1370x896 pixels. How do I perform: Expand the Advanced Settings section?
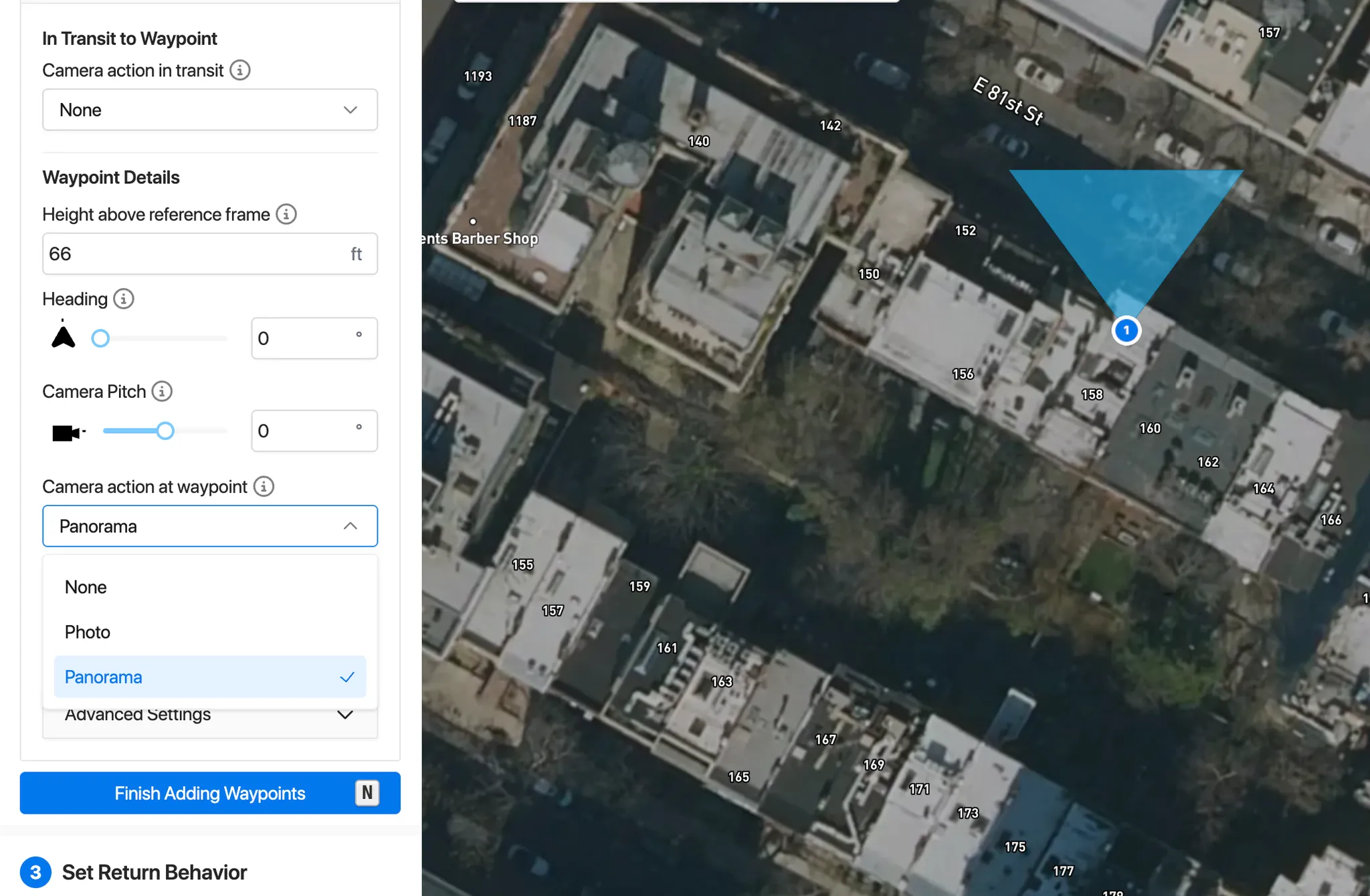click(x=210, y=715)
